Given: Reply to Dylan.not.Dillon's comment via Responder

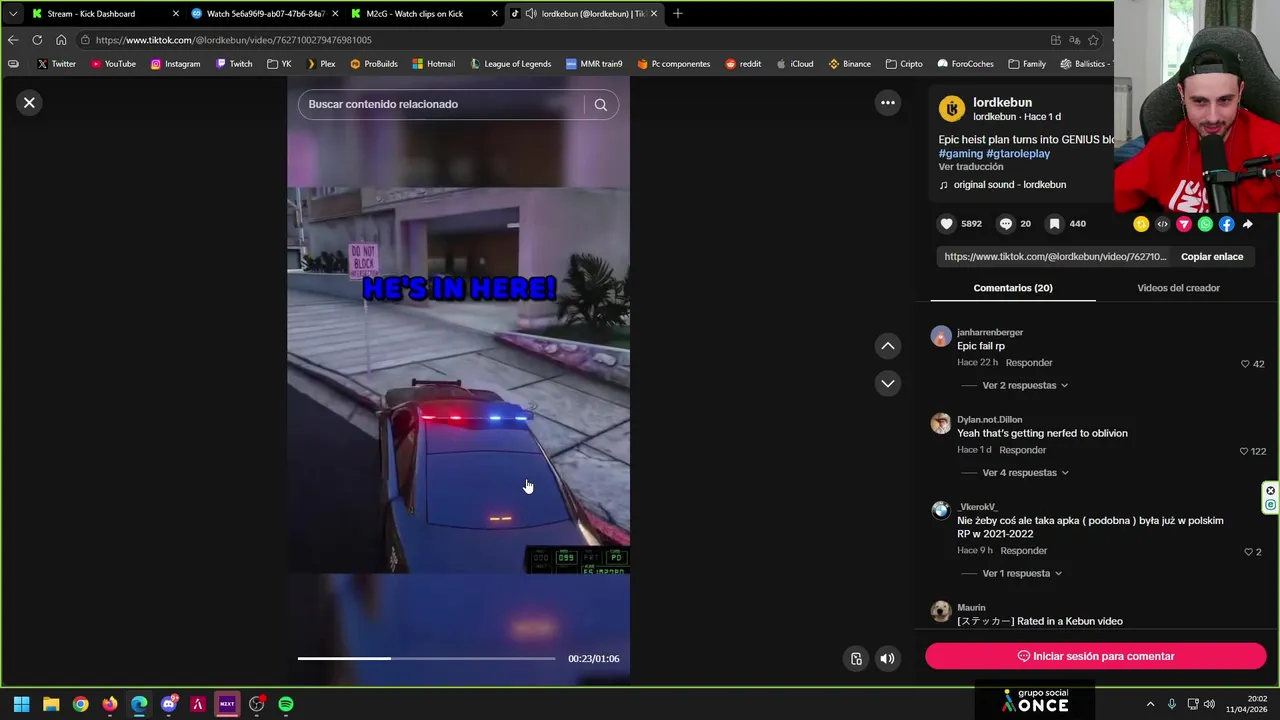Looking at the screenshot, I should pyautogui.click(x=1022, y=450).
